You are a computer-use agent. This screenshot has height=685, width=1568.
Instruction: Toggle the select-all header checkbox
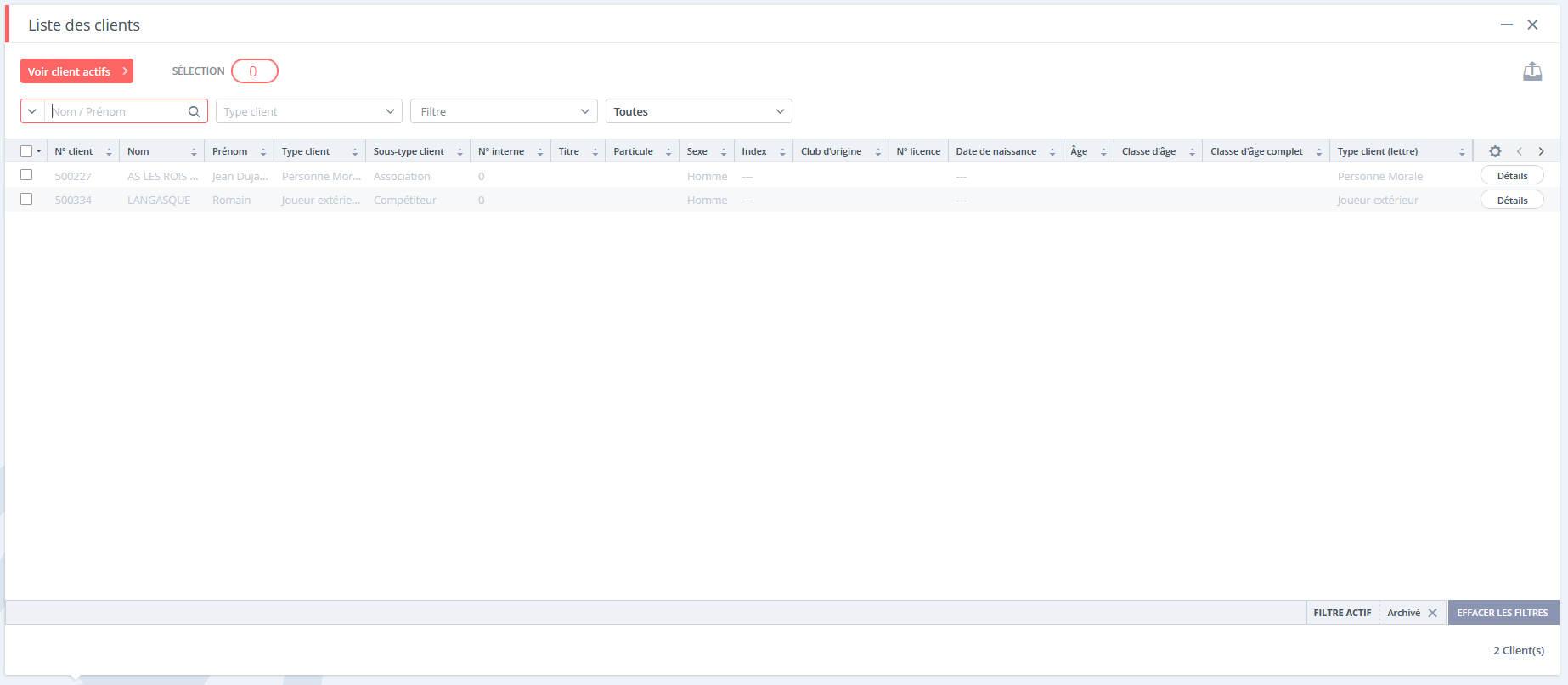pos(26,151)
